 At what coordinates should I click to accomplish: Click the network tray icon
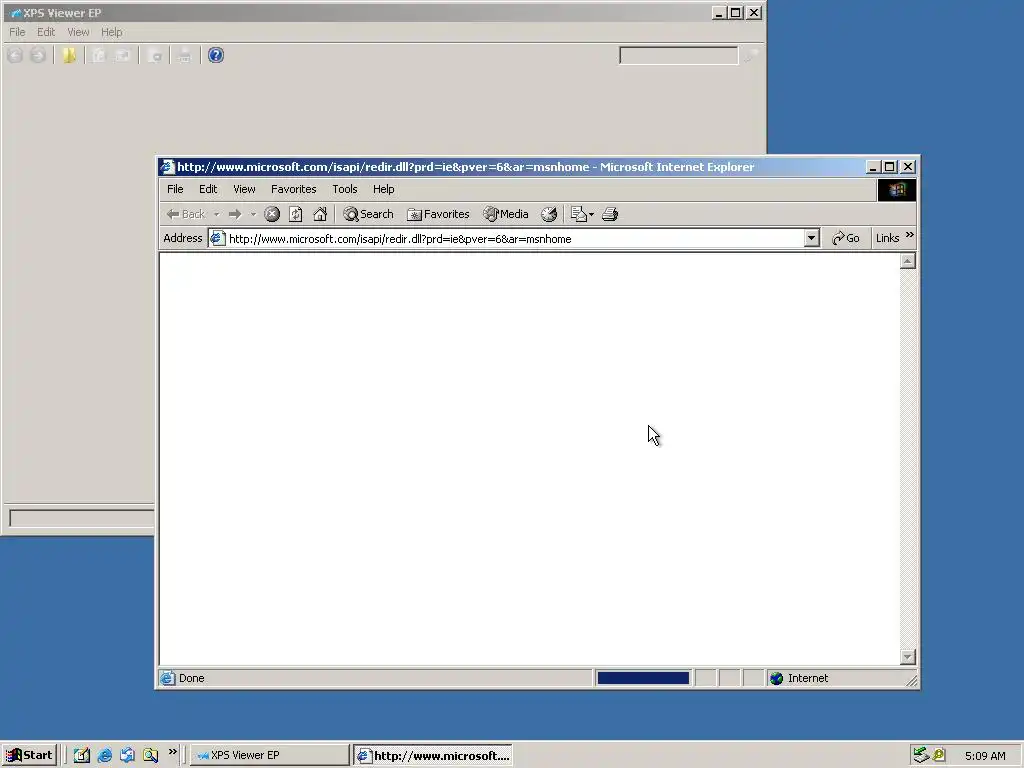[921, 755]
